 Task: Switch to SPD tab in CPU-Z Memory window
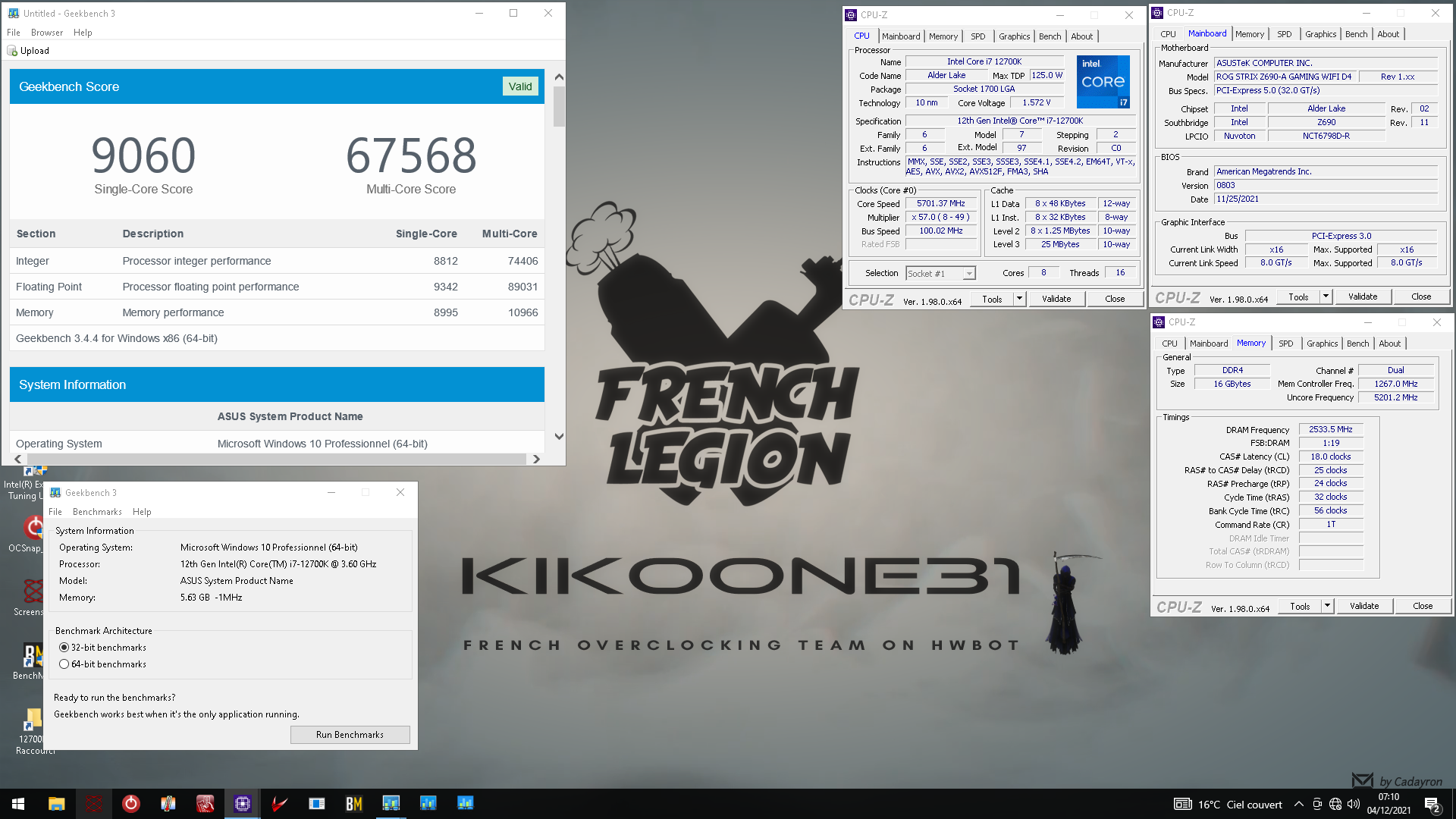click(x=1286, y=344)
